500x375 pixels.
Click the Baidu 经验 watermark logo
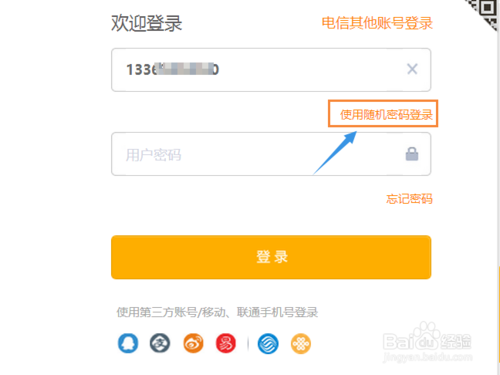(427, 337)
